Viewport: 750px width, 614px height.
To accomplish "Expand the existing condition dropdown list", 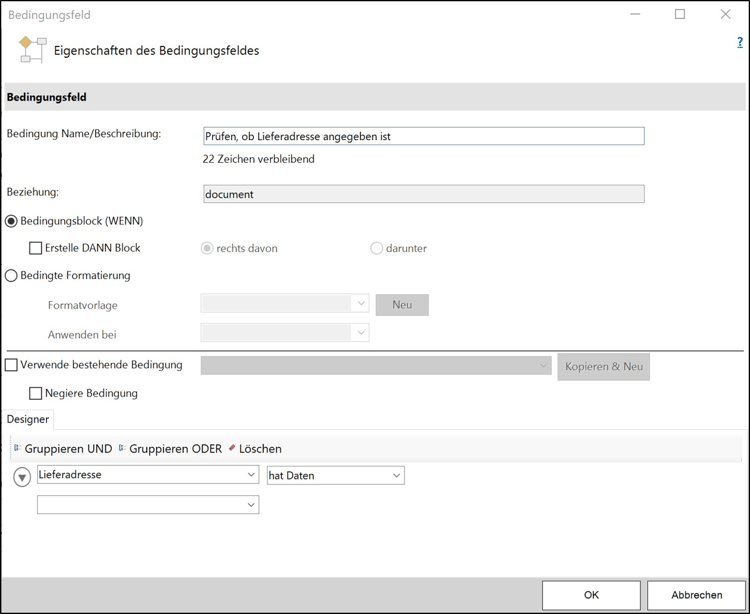I will (376, 365).
